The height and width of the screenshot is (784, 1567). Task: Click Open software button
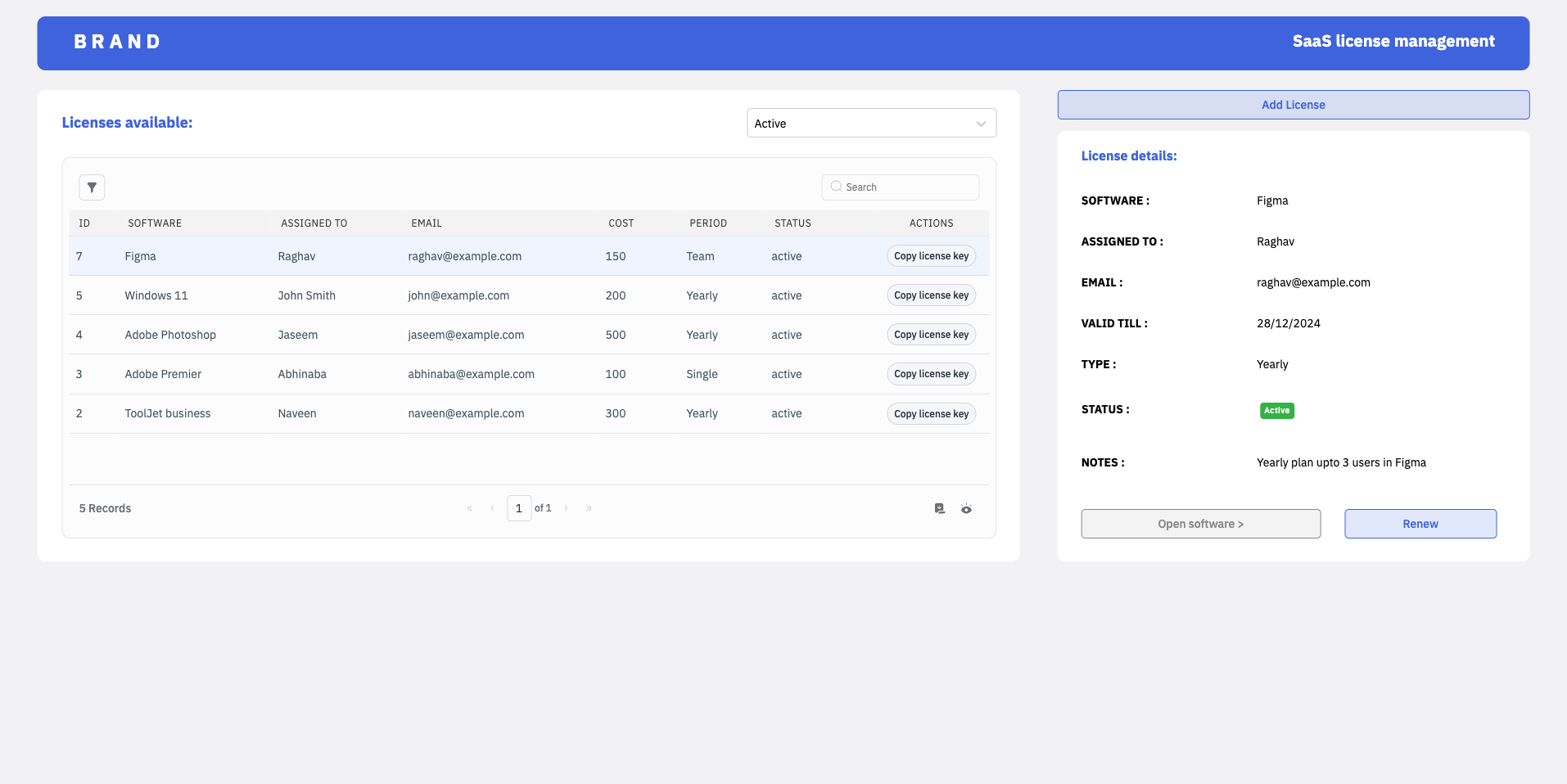click(1200, 524)
